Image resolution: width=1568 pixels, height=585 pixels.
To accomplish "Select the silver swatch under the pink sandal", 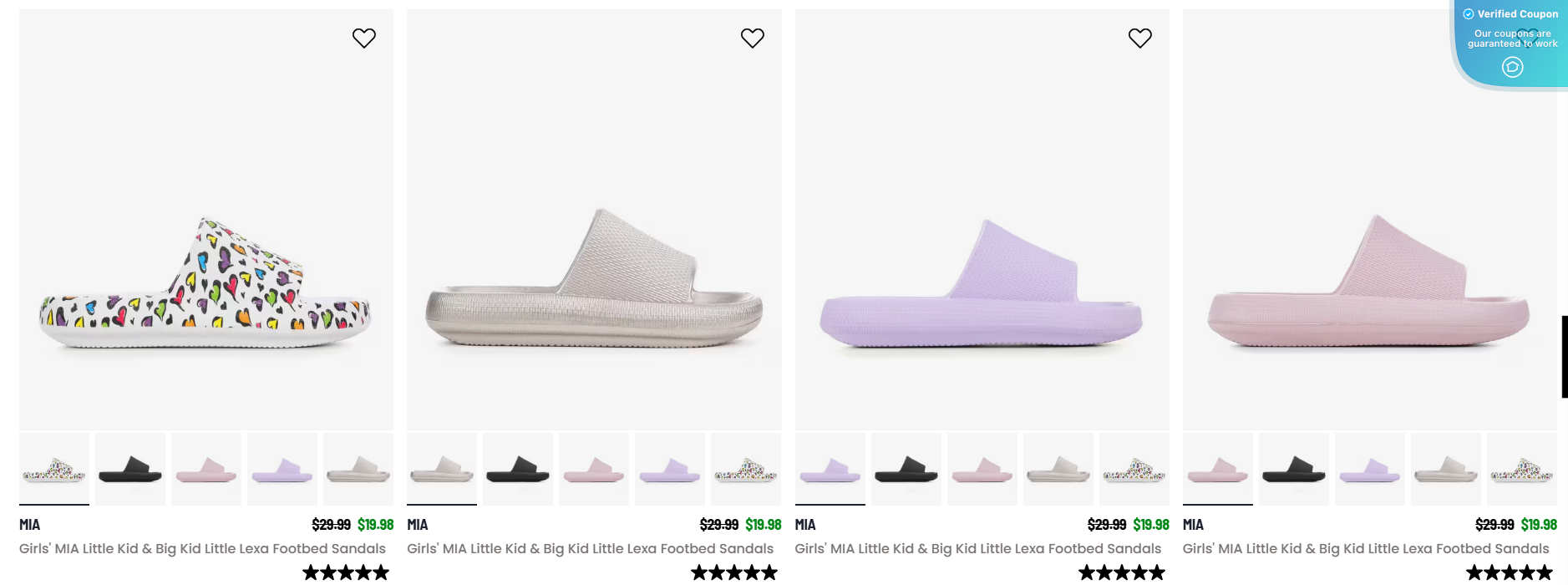I will click(x=1446, y=469).
